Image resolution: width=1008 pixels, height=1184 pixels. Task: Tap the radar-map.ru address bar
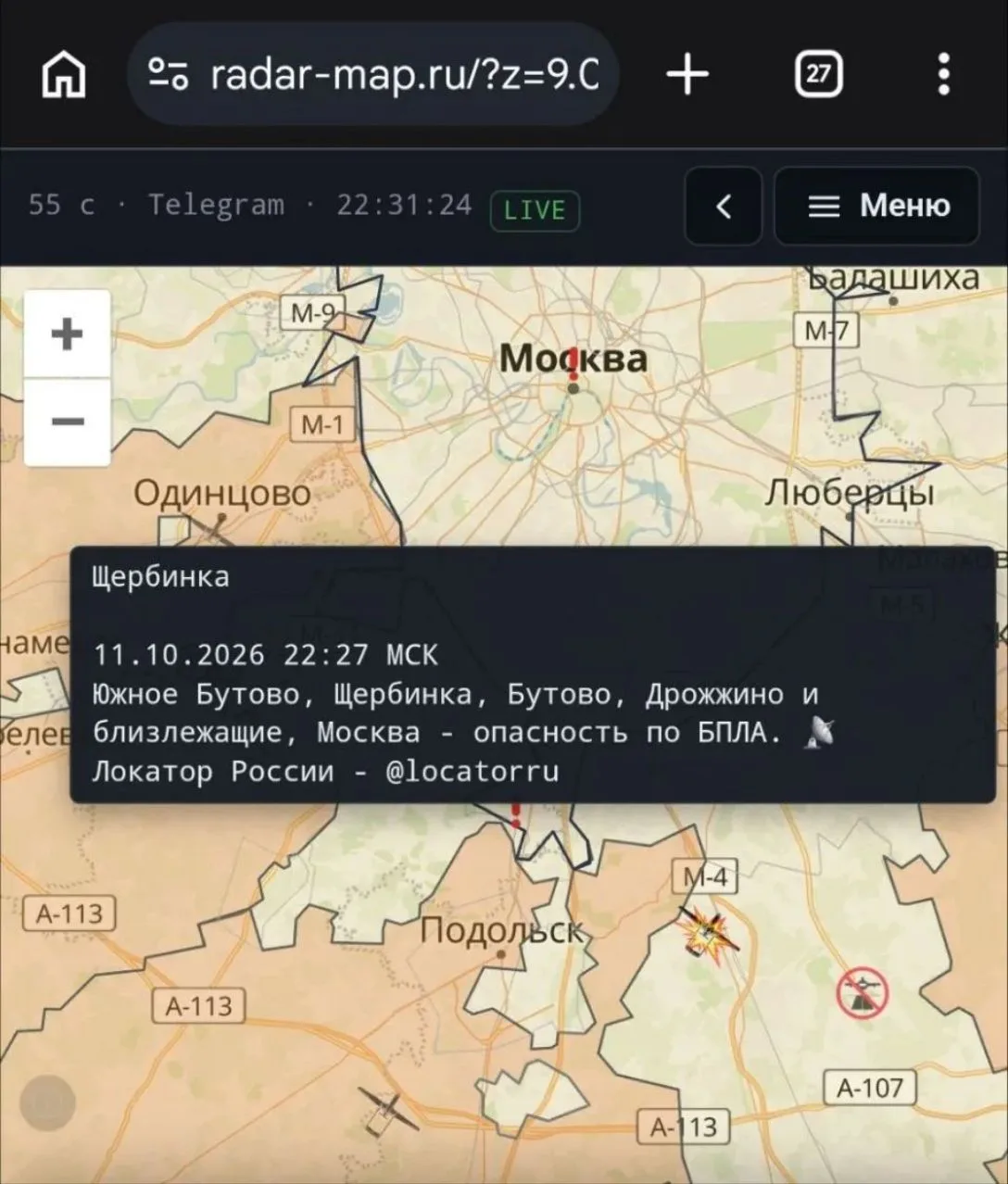pyautogui.click(x=372, y=74)
